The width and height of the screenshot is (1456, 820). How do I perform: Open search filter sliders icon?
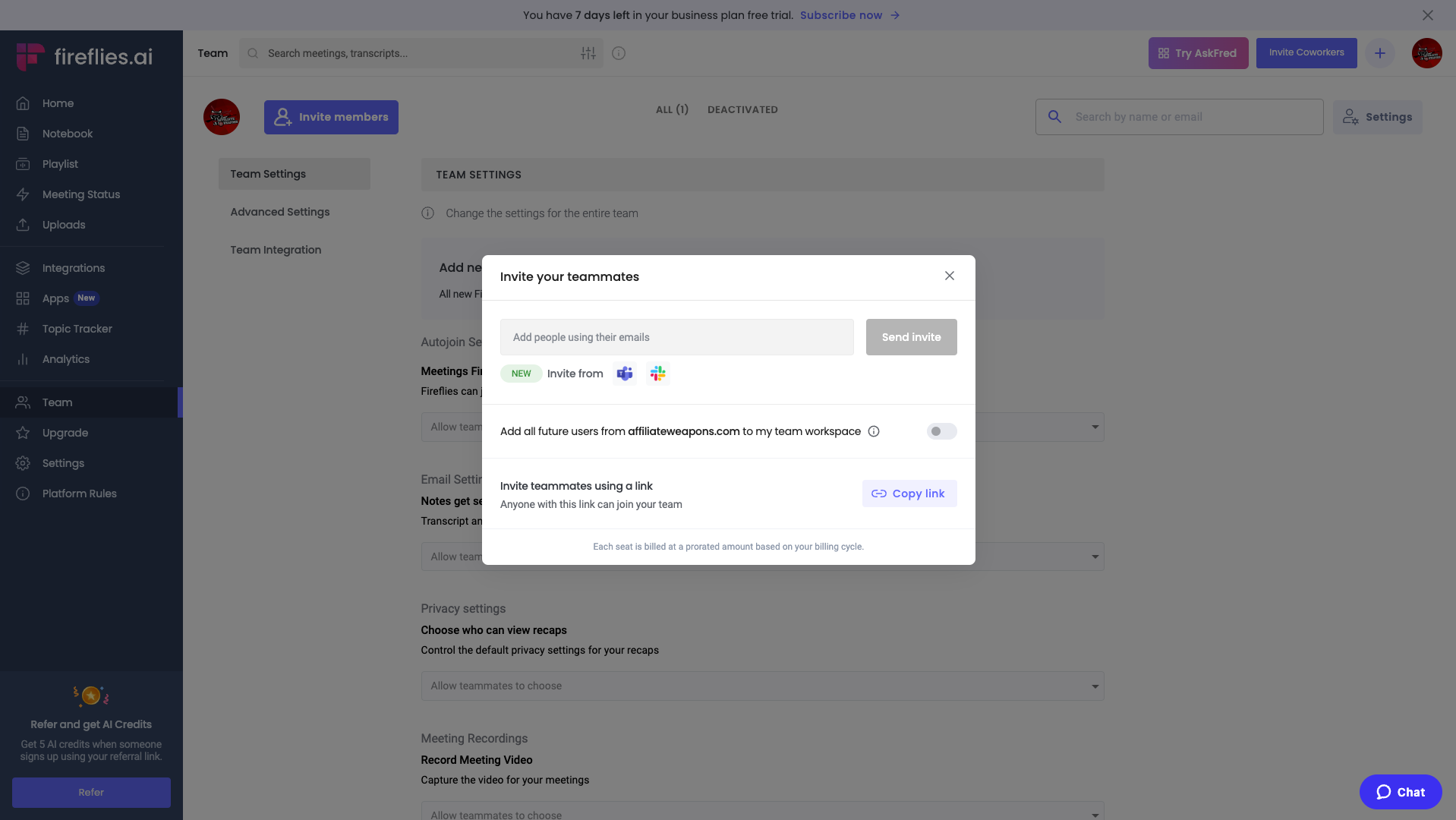point(588,53)
